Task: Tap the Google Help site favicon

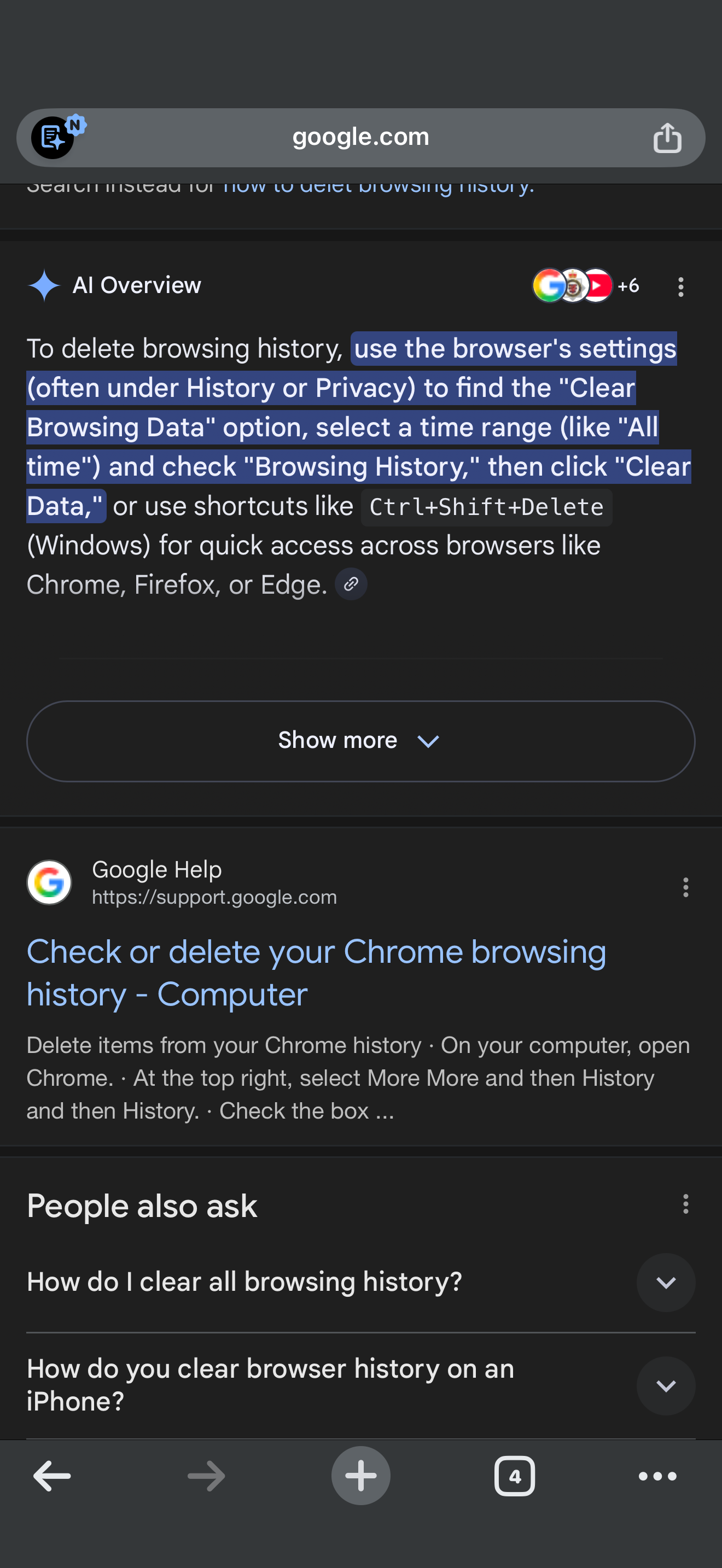Action: point(49,882)
